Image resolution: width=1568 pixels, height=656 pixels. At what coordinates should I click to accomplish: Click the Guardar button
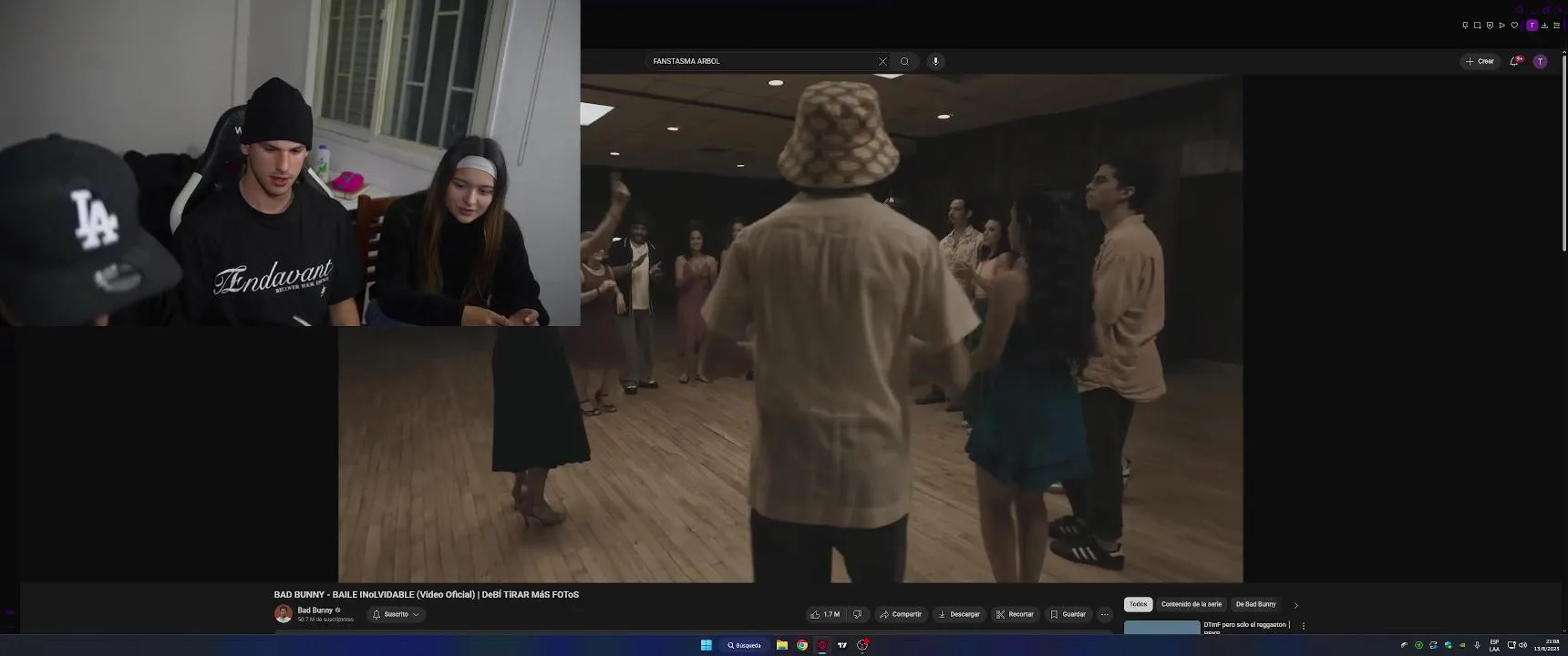pos(1068,614)
